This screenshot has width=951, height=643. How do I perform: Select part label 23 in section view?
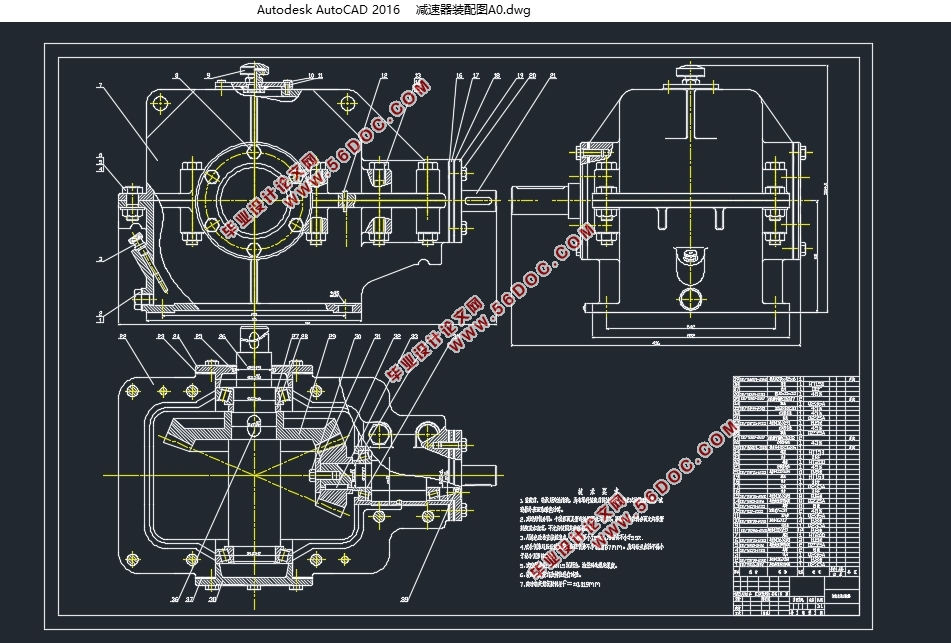pos(161,336)
